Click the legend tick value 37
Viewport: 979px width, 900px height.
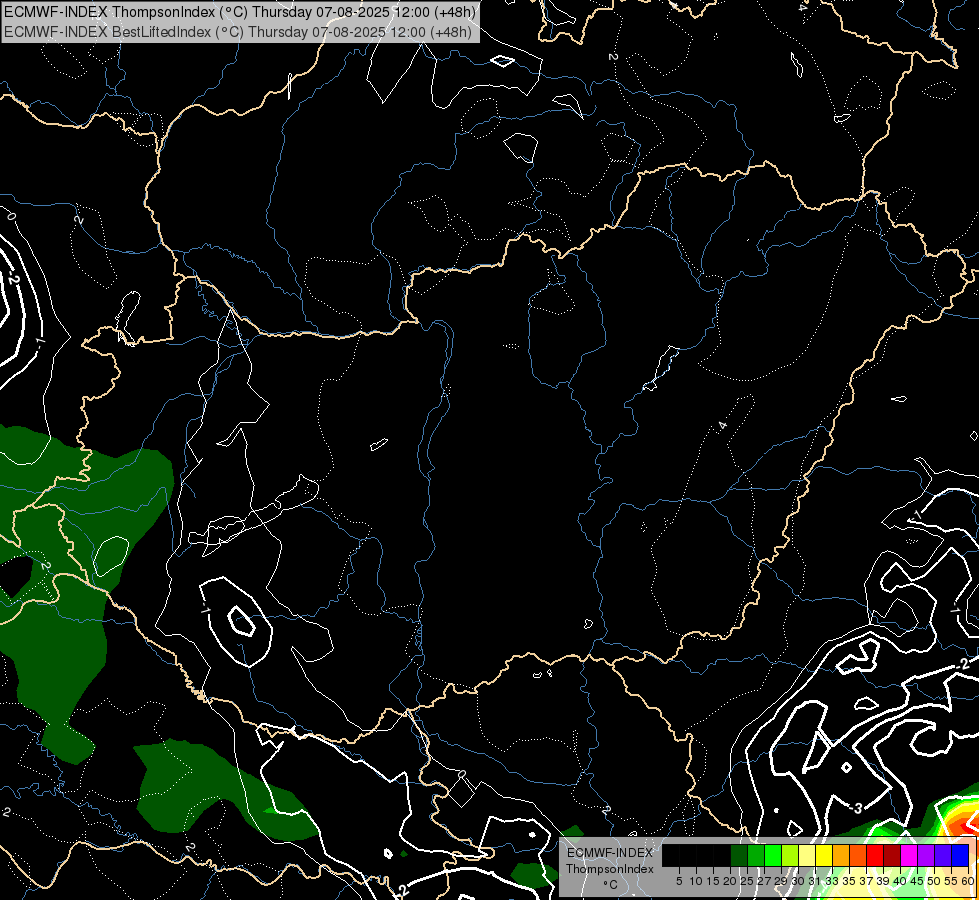(866, 881)
